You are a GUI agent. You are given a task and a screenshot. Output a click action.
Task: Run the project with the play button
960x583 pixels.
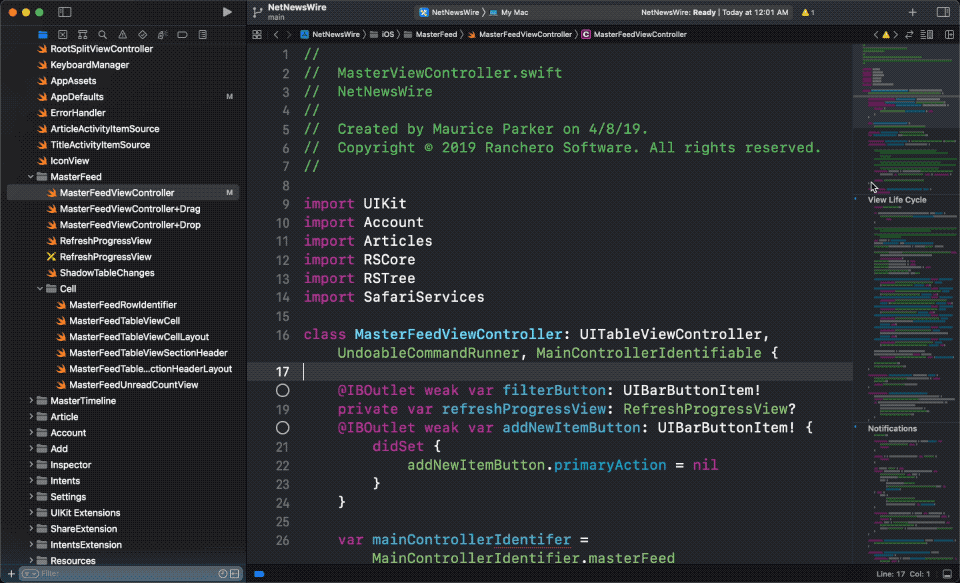click(227, 12)
